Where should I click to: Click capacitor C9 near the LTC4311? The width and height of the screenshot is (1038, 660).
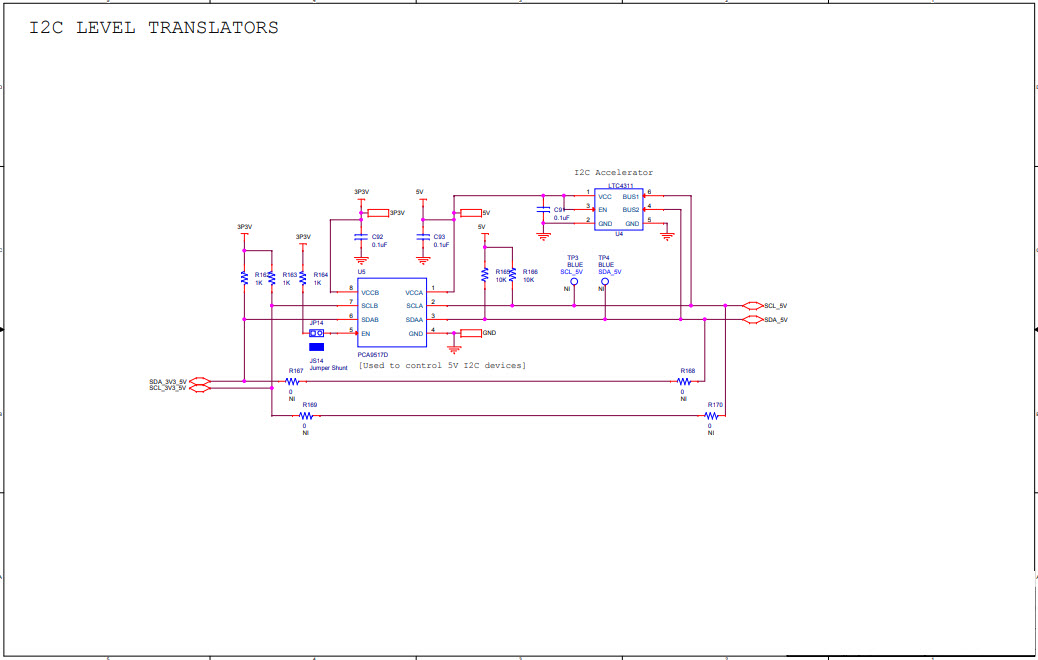[542, 210]
